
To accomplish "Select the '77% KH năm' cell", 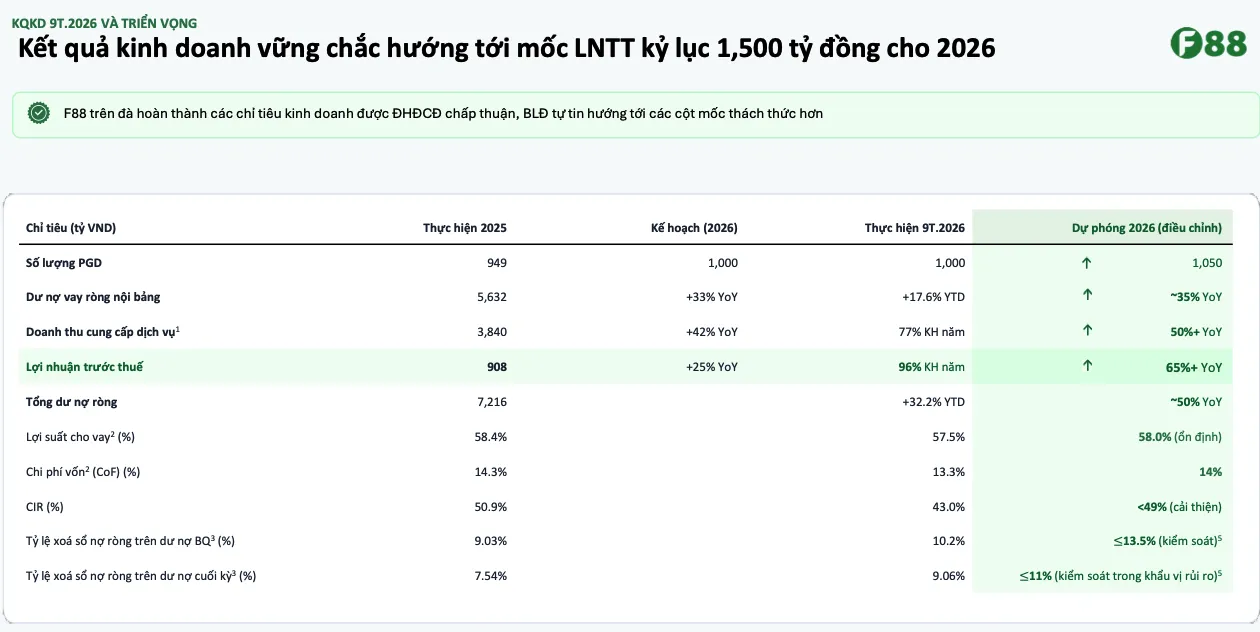I will [x=932, y=332].
